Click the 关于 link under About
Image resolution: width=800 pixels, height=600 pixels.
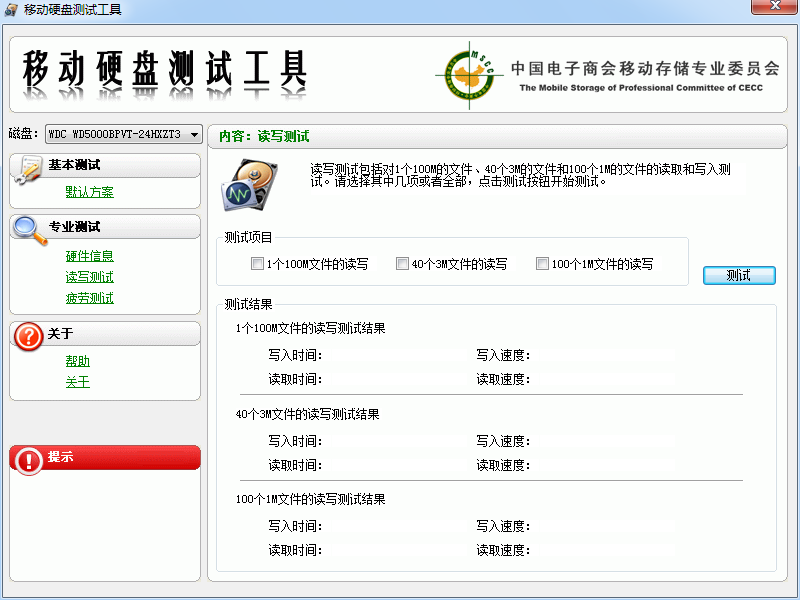pyautogui.click(x=77, y=382)
